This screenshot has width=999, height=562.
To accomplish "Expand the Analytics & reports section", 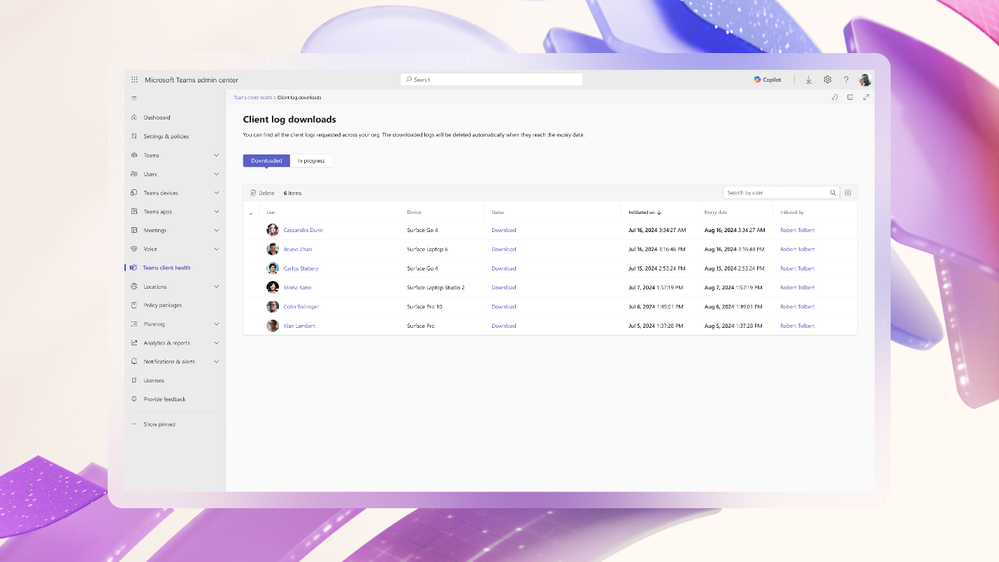I will coord(217,343).
